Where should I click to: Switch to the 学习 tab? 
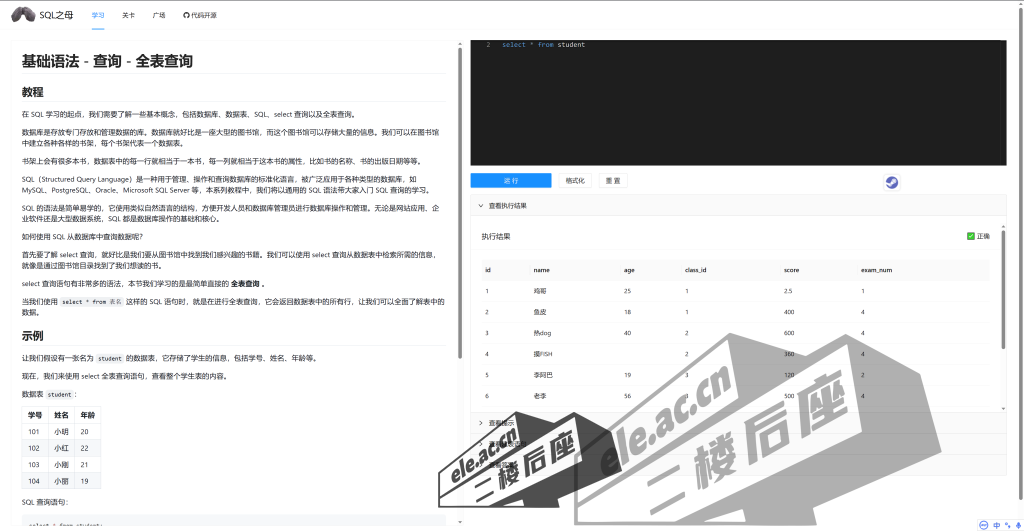[98, 15]
